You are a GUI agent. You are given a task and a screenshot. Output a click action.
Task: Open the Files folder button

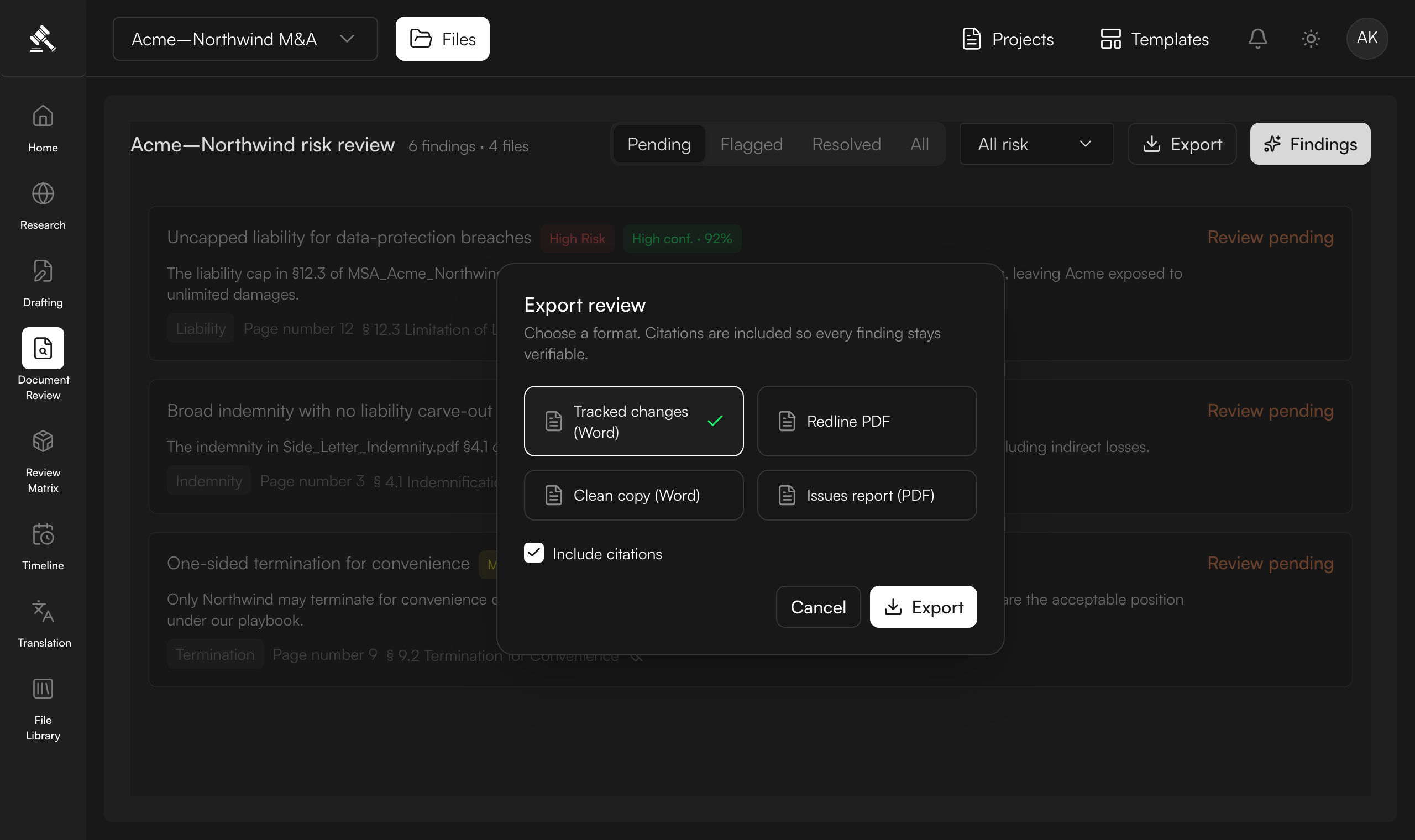coord(443,39)
